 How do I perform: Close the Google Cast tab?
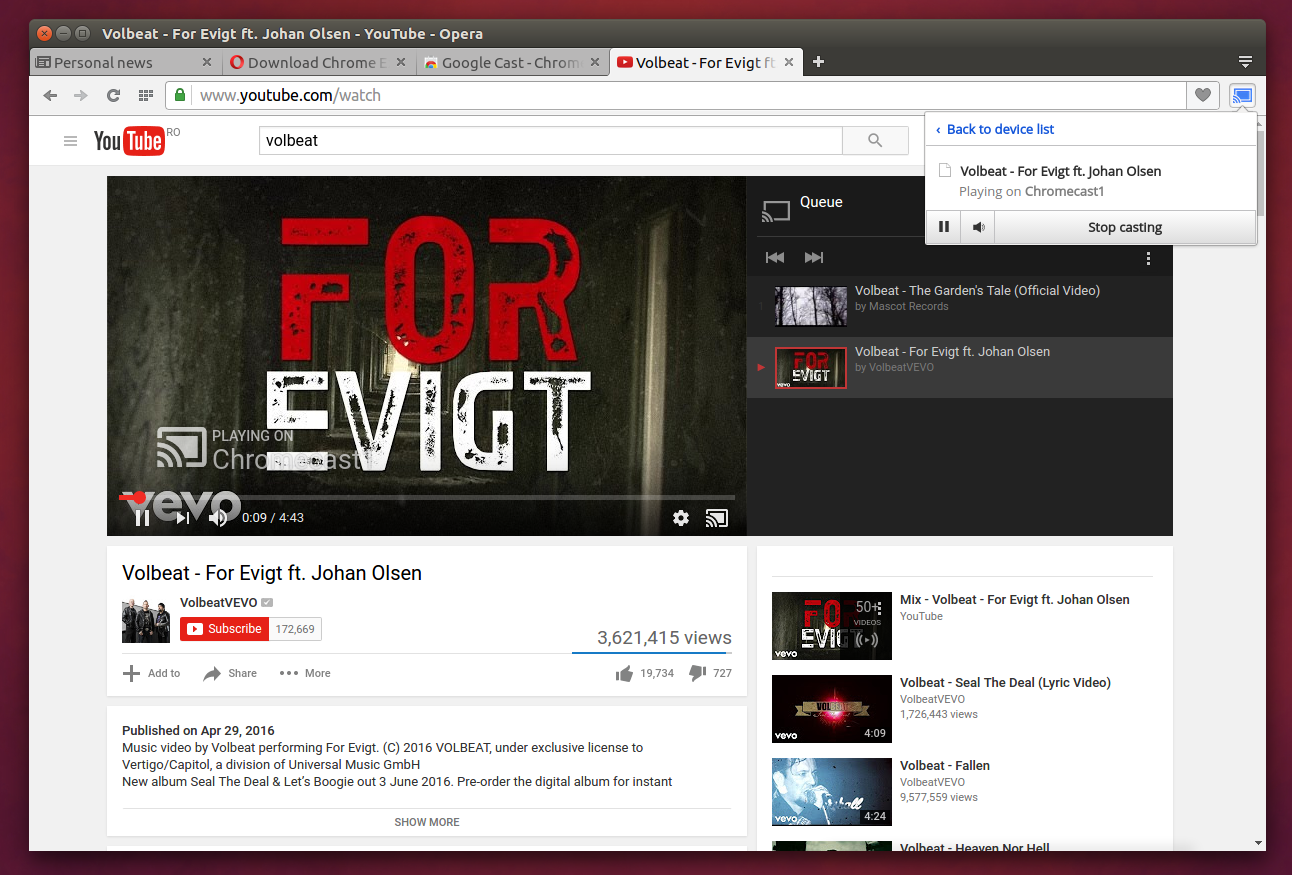pyautogui.click(x=594, y=62)
